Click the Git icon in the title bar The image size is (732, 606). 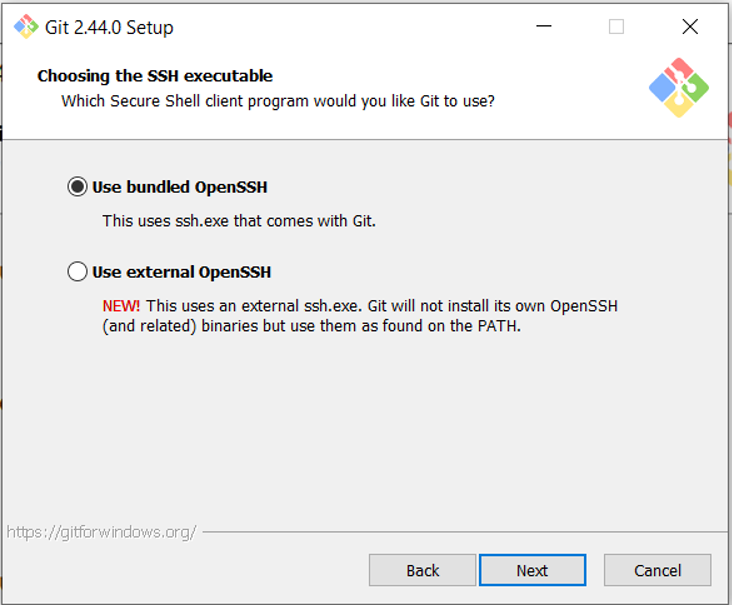click(x=26, y=27)
